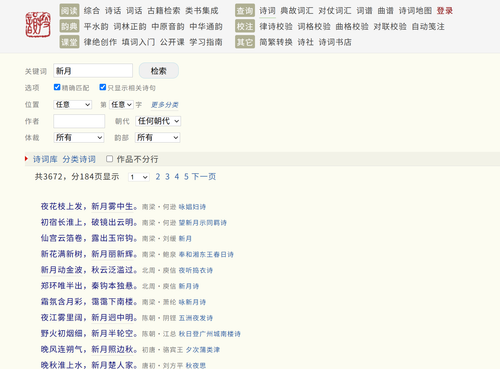
Task: Toggle the 精确匹配 checkbox
Action: point(57,87)
